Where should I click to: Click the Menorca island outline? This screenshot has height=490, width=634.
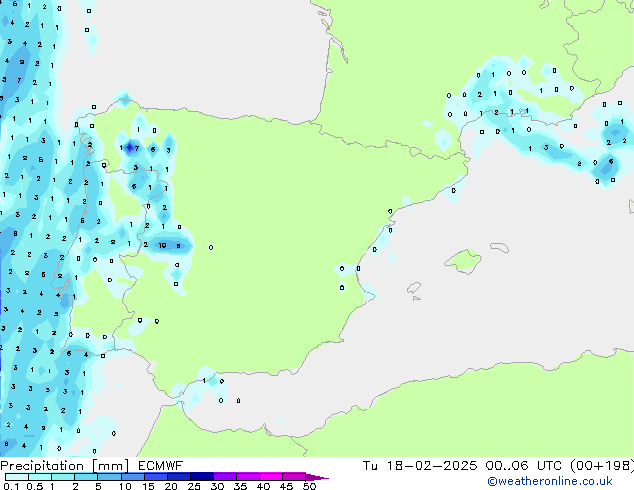tap(500, 247)
